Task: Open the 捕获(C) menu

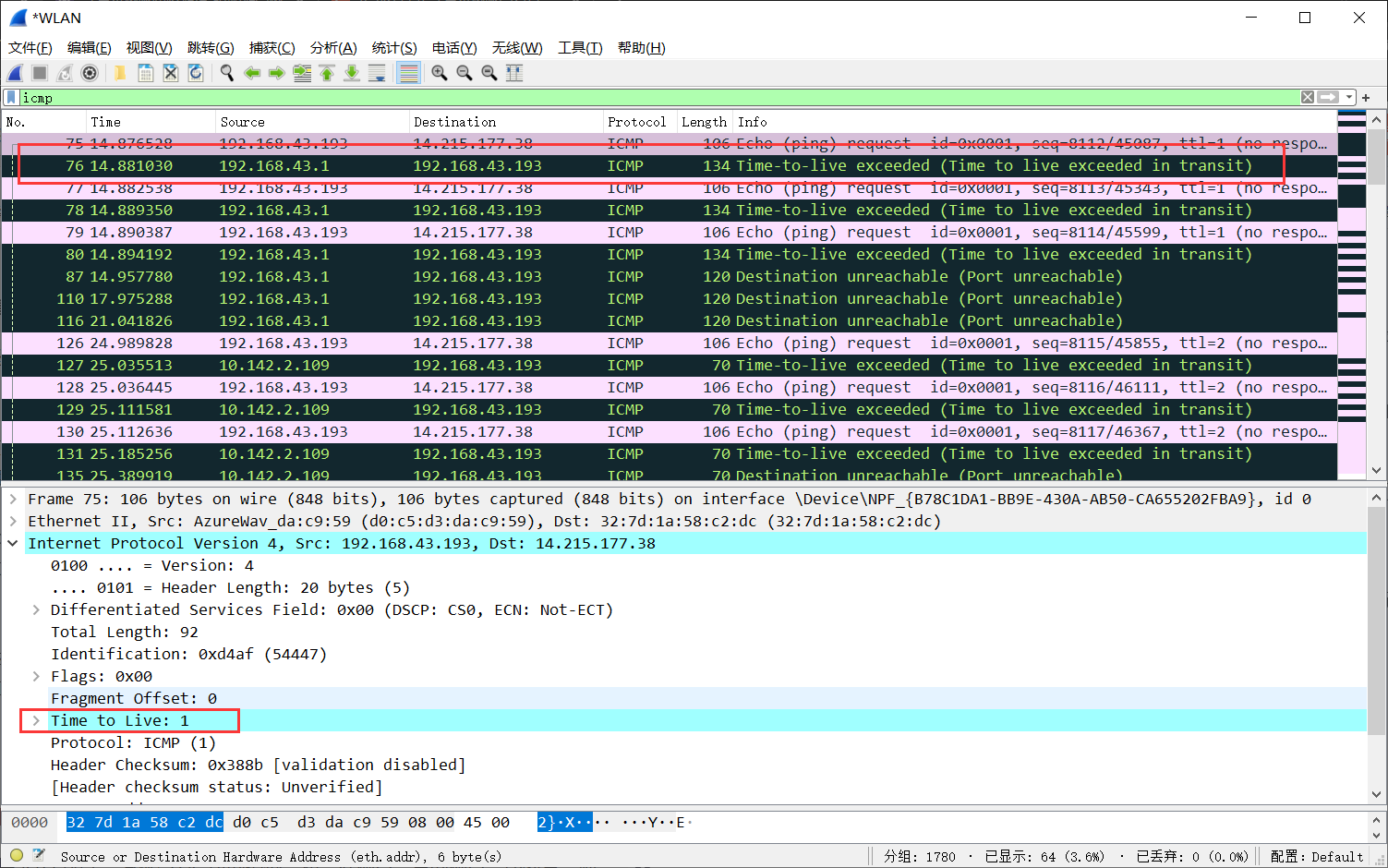Action: coord(272,48)
